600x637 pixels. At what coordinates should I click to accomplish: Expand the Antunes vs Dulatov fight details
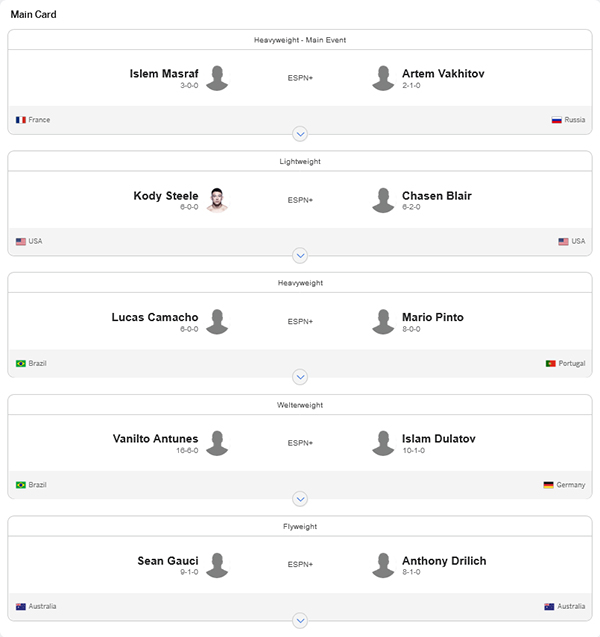point(300,499)
